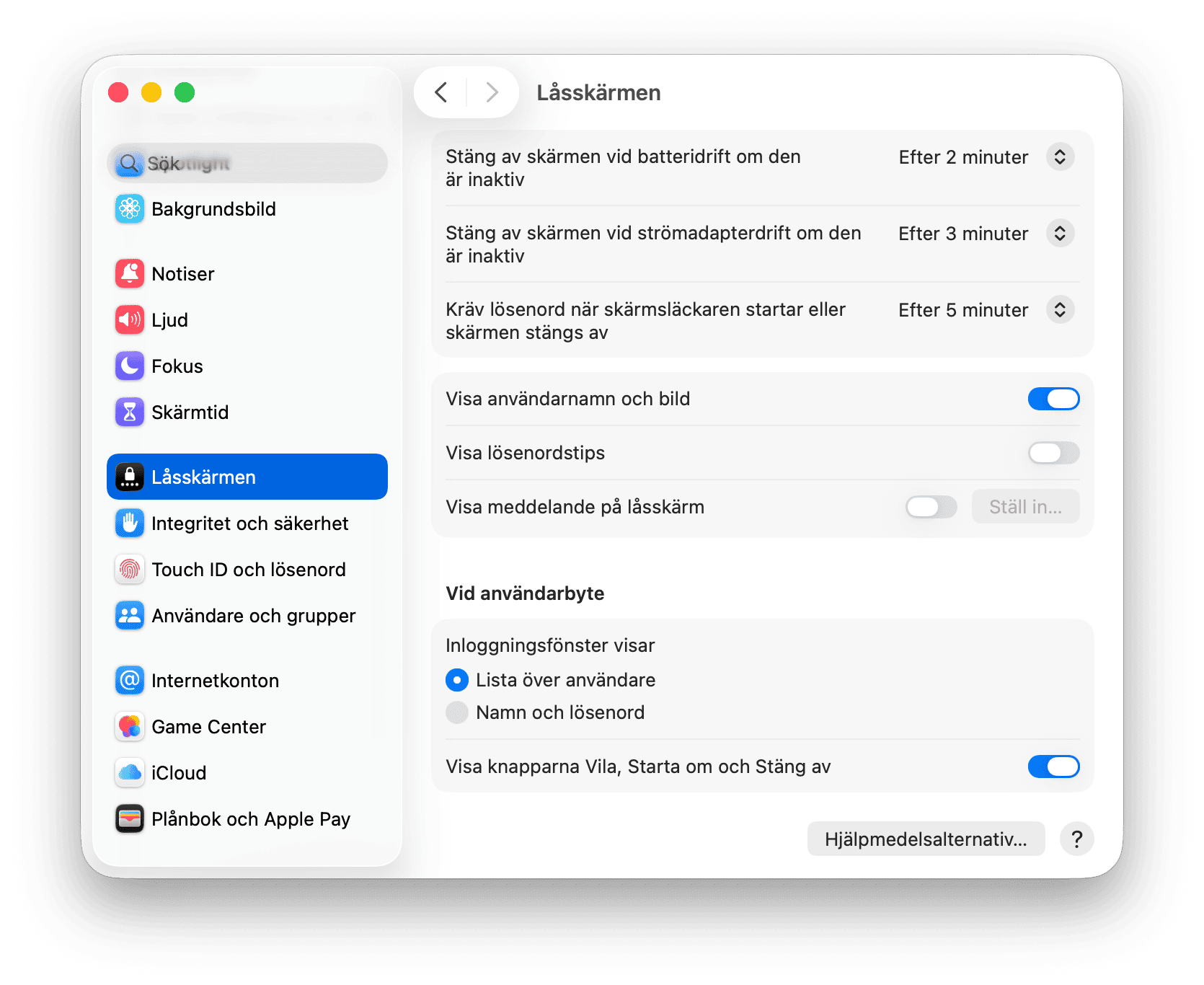
Task: Select Låsskärmen in the sidebar
Action: 203,477
